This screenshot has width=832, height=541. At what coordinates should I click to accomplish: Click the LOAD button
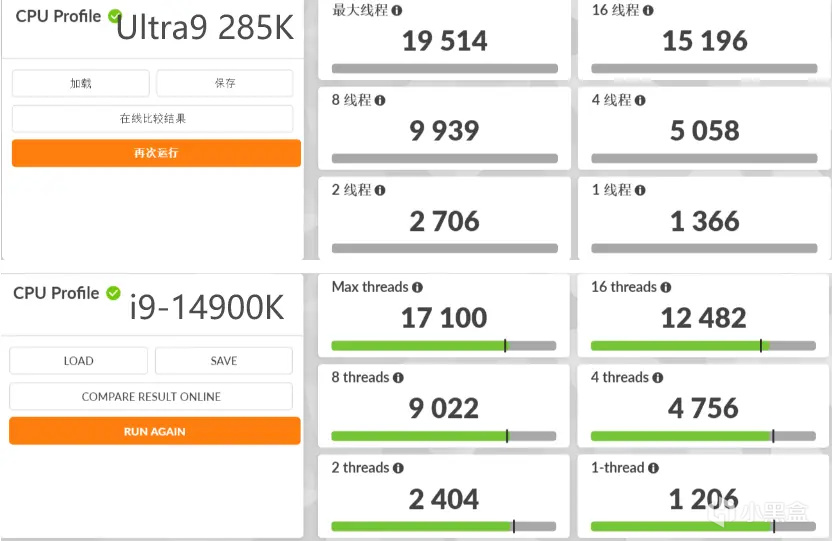79,361
